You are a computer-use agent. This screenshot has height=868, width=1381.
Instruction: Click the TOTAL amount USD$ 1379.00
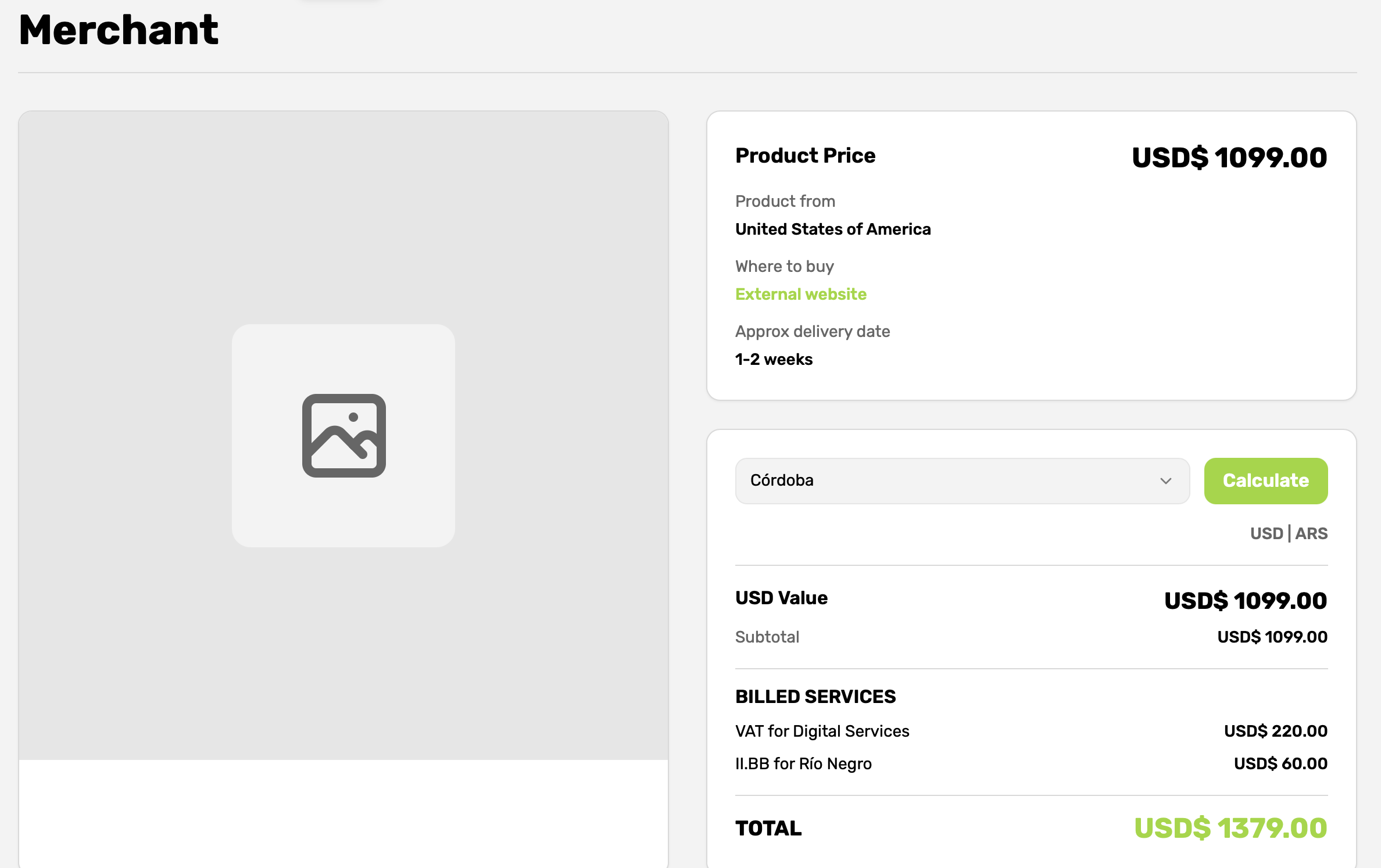pos(1230,828)
